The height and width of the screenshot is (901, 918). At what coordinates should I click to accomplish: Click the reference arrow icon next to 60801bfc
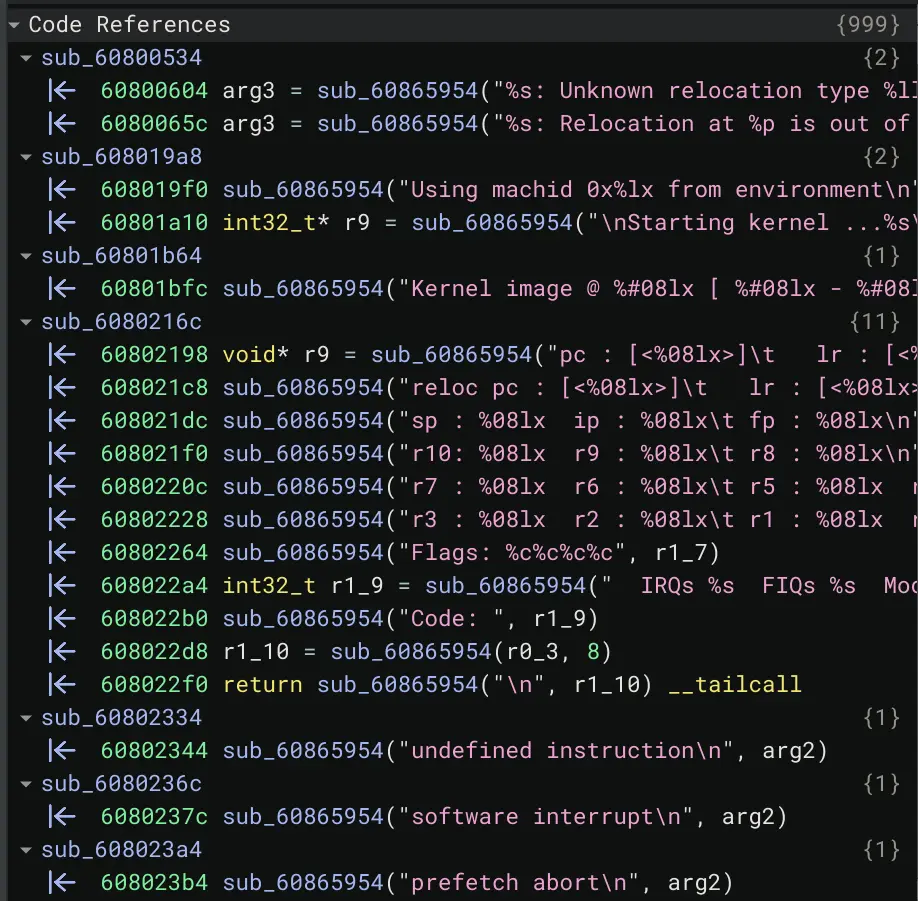(x=63, y=289)
